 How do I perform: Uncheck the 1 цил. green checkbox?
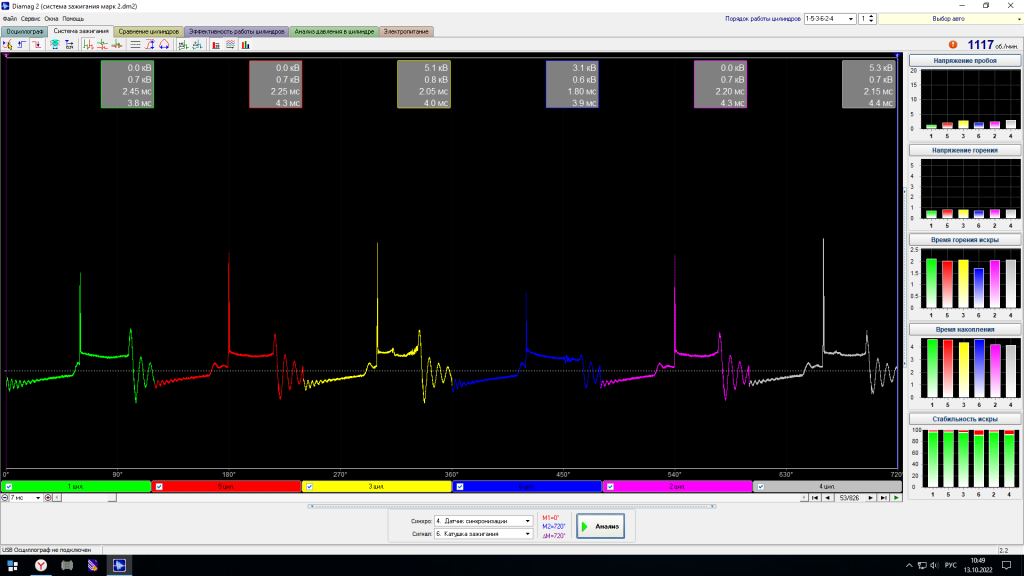[8, 487]
